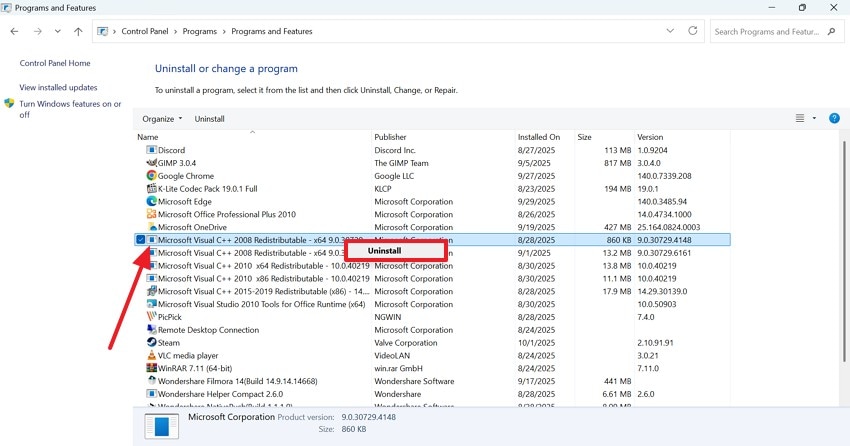Screen dimensions: 850x446
Task: Click the Control Panel address bar icon
Action: [x=102, y=31]
